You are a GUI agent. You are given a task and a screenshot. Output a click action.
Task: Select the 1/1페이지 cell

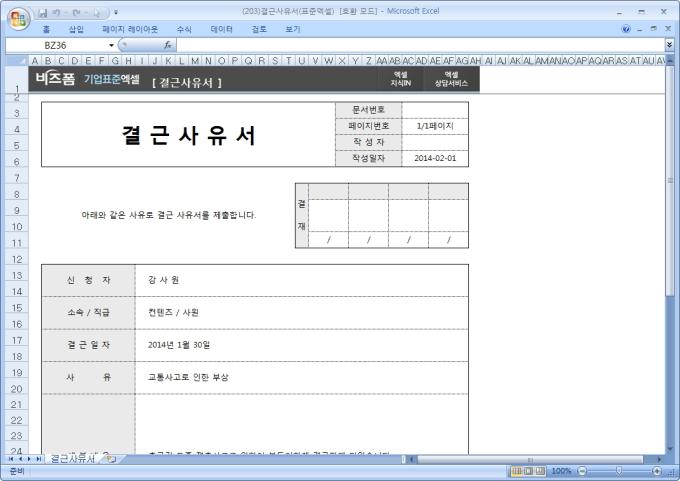[435, 126]
